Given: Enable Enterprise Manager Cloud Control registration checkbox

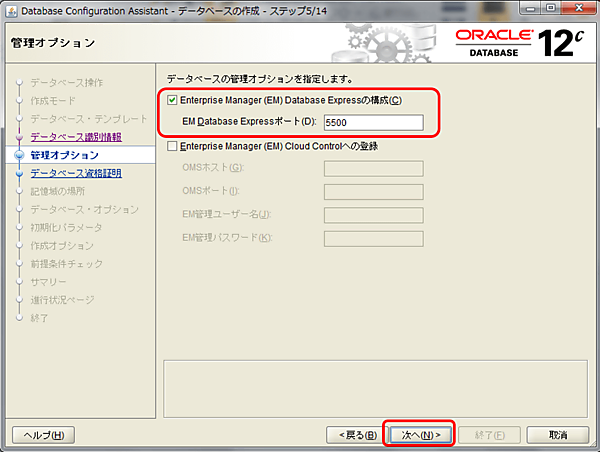Looking at the screenshot, I should click(172, 146).
